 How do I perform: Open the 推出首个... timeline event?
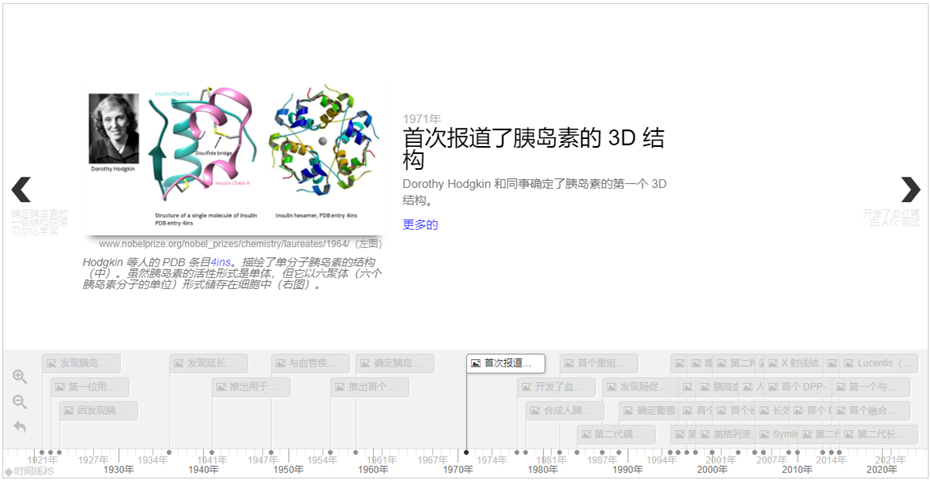[x=370, y=387]
